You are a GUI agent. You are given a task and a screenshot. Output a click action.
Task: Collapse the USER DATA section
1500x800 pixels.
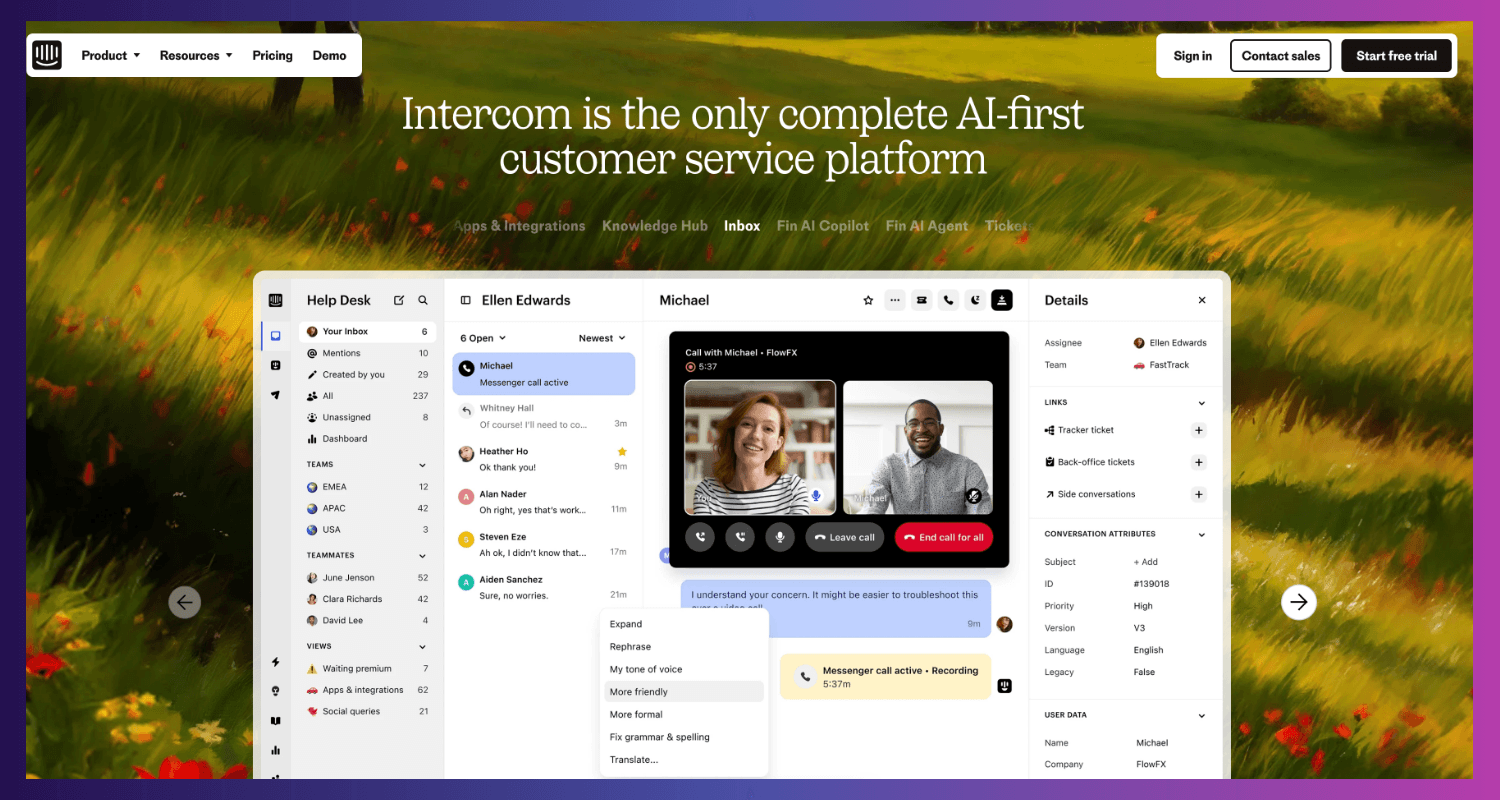click(x=1201, y=716)
